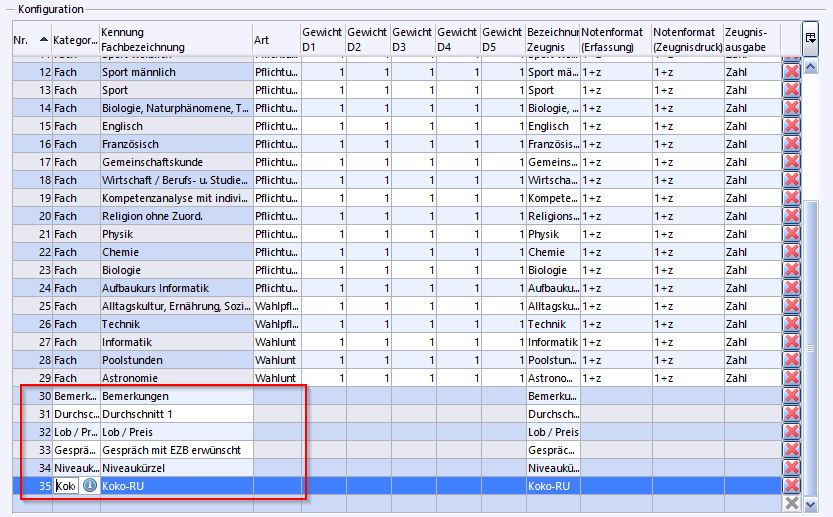Delete the Englisch row with red X
Screen dimensions: 833x517
[791, 126]
